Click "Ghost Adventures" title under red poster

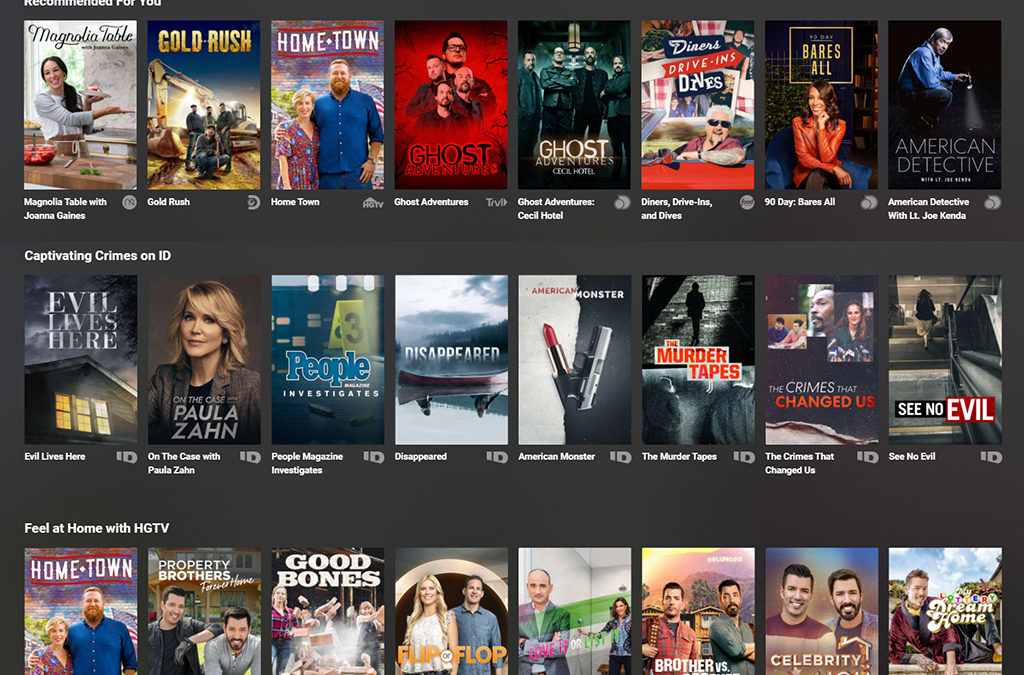(x=431, y=202)
